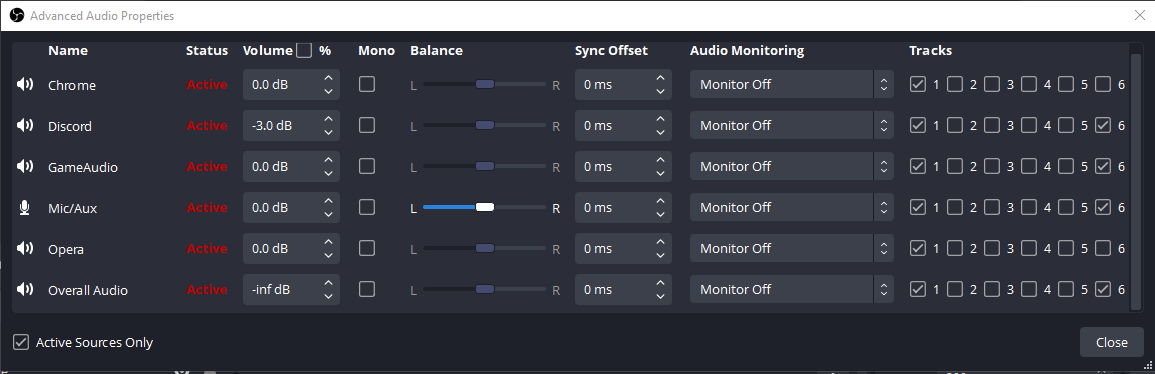Screen dimensions: 1155x374
Task: Mute the Overall Audio speaker icon
Action: (x=25, y=290)
